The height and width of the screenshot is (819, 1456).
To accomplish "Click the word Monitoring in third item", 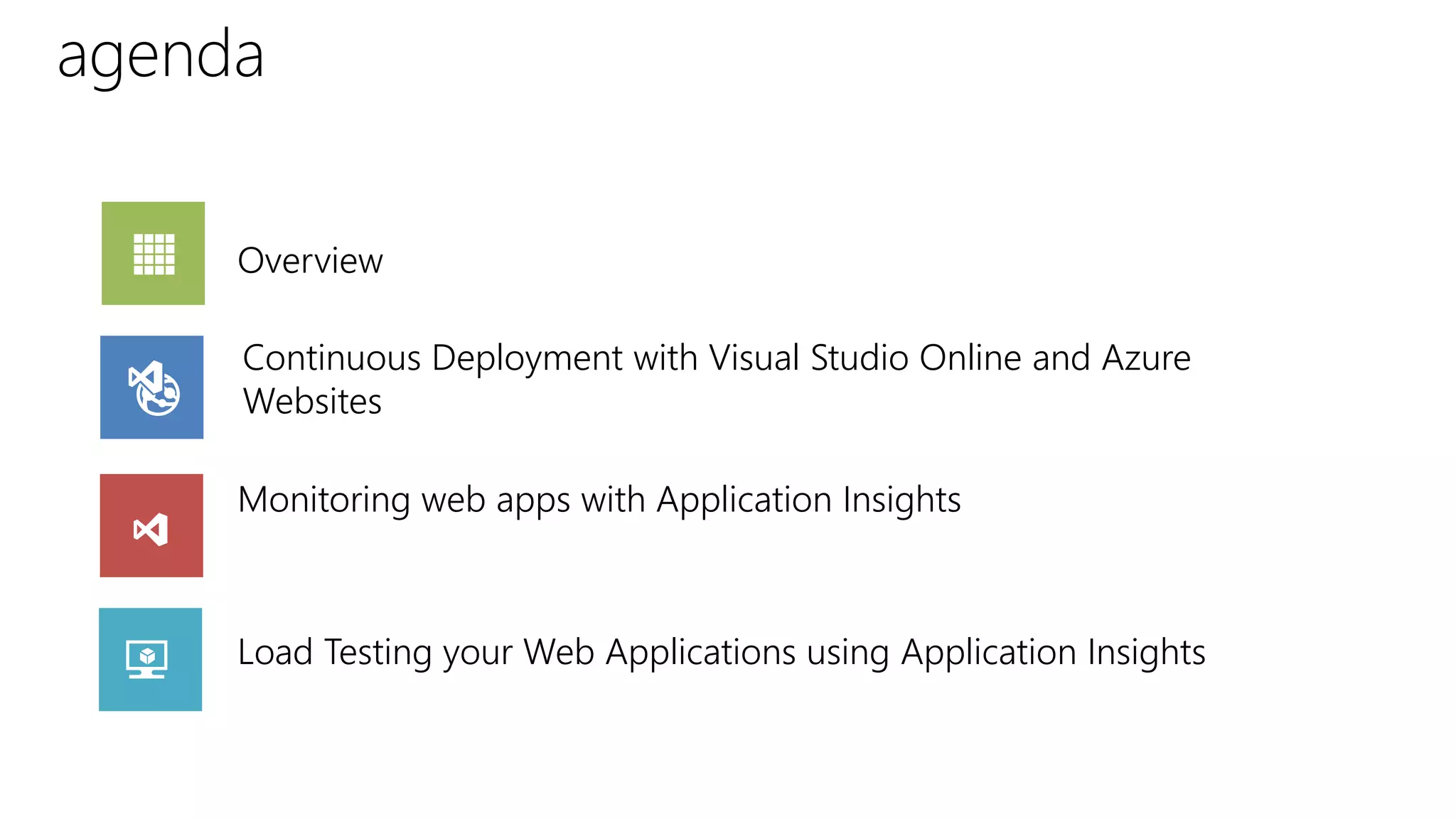I will (323, 500).
